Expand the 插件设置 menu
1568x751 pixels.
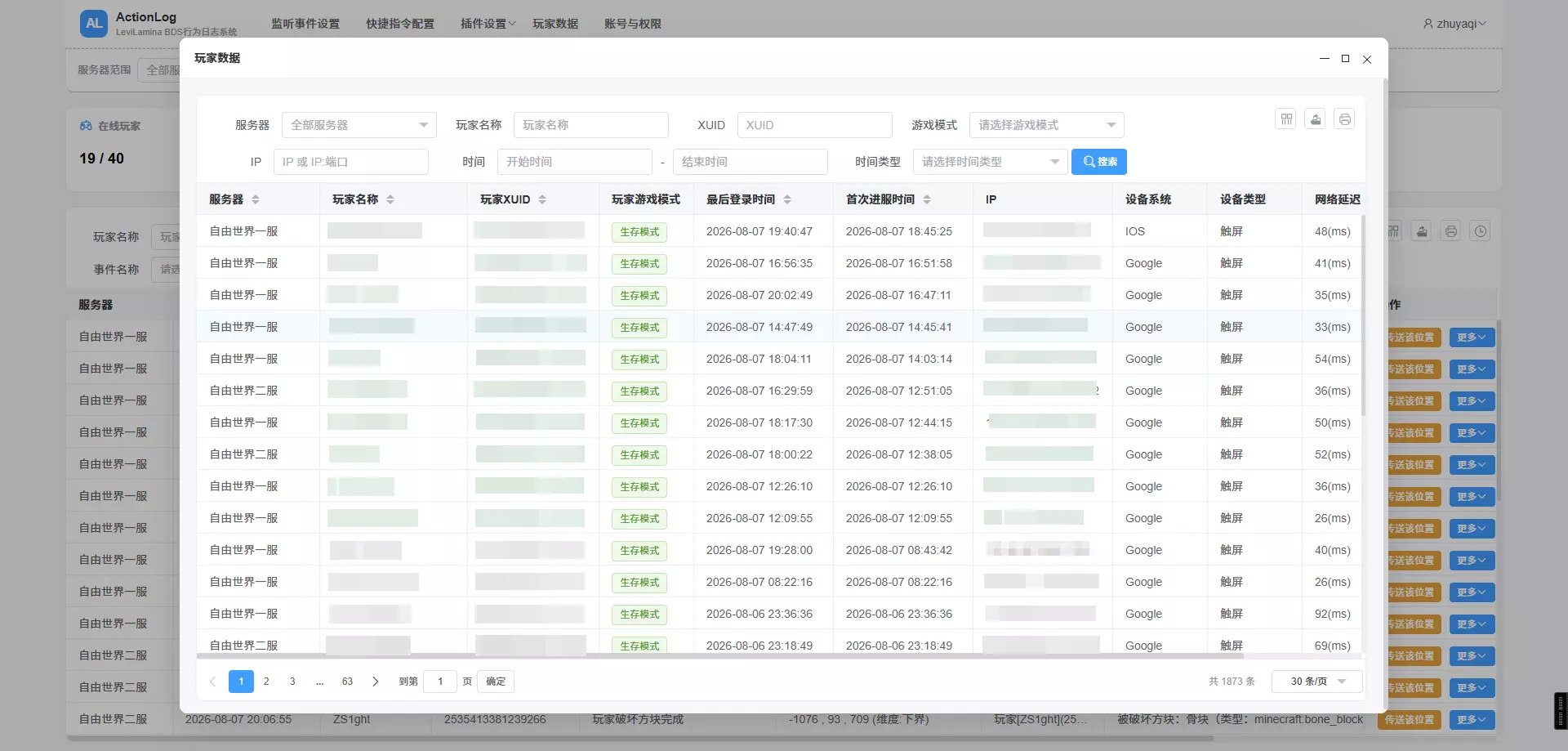488,24
